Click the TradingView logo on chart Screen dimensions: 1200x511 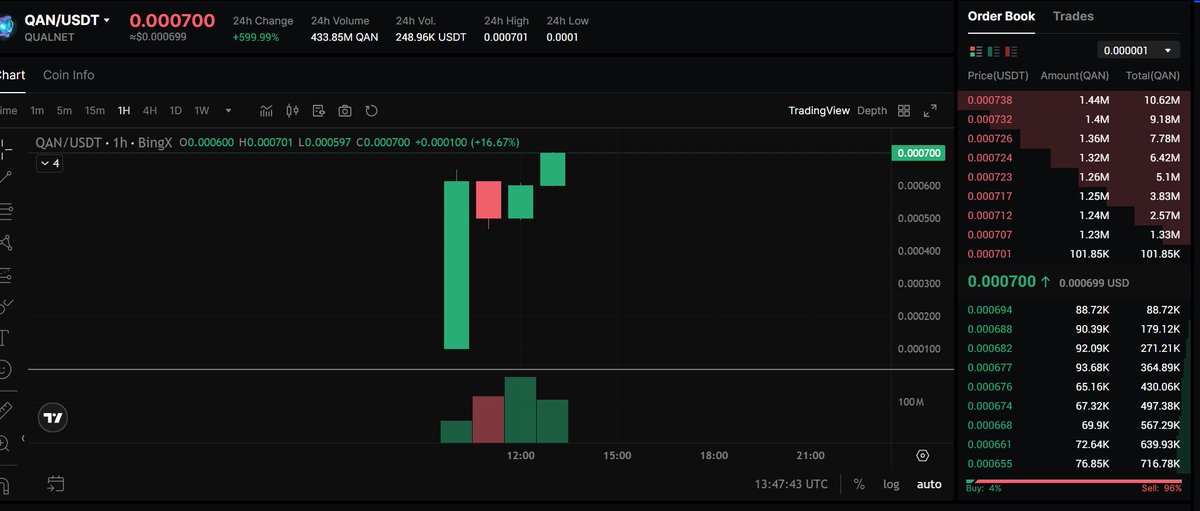pyautogui.click(x=54, y=419)
